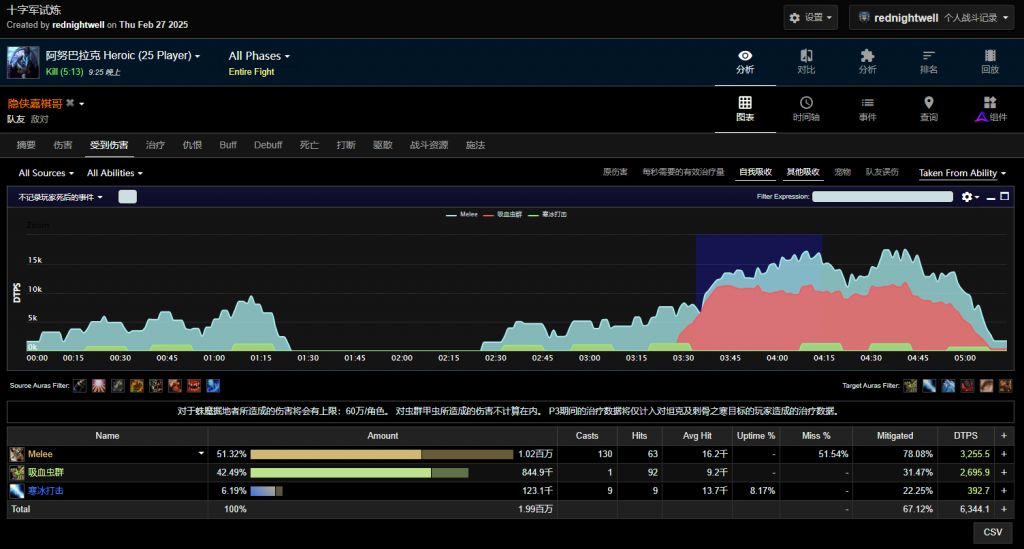Click the 吸血虫群 ability icon in table

[17, 472]
